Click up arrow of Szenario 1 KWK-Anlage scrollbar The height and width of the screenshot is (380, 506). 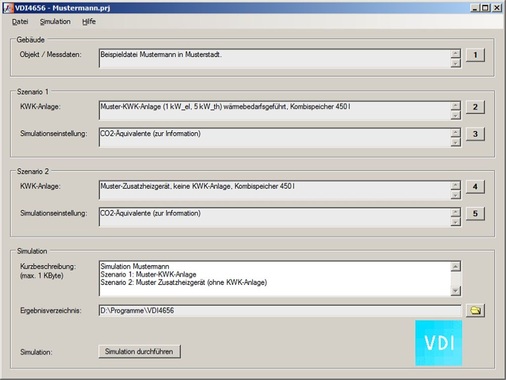pos(456,106)
